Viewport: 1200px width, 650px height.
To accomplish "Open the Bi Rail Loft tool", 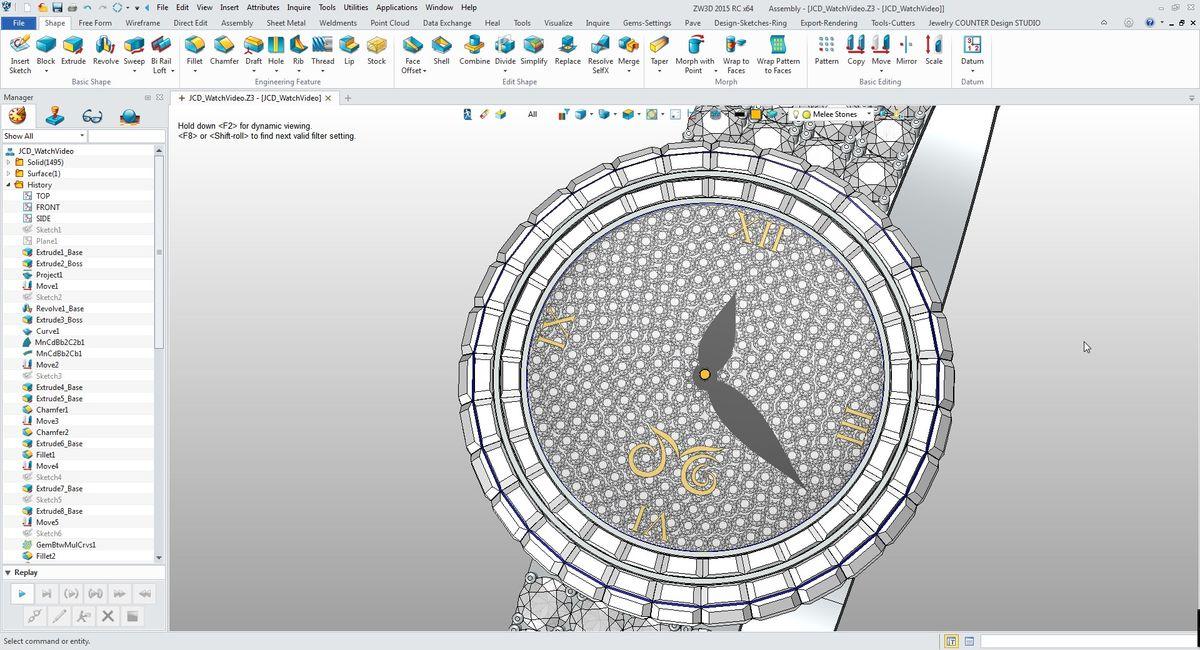I will [x=161, y=54].
